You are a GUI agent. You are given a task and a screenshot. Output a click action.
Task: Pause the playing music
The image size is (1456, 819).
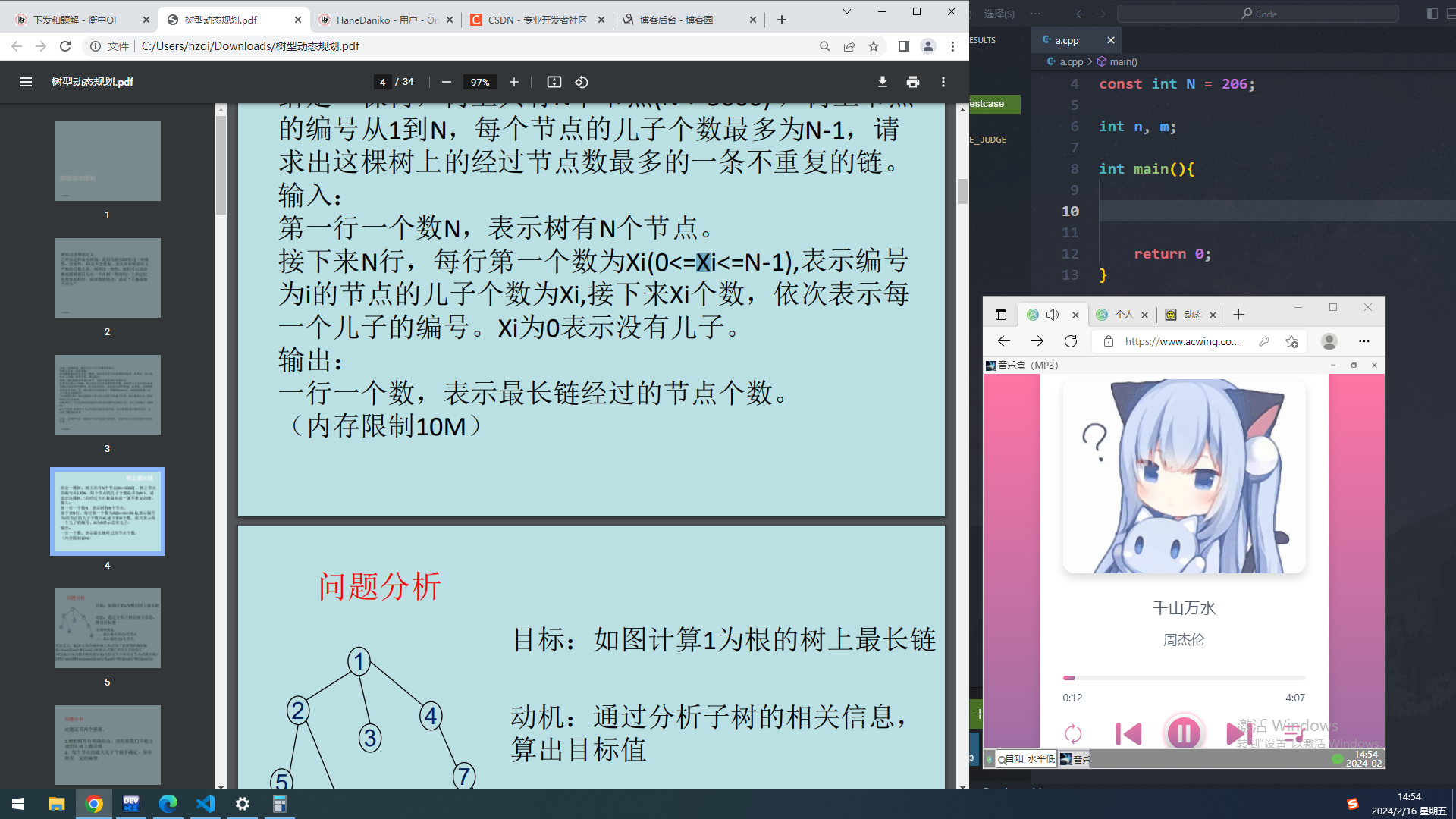[1183, 733]
